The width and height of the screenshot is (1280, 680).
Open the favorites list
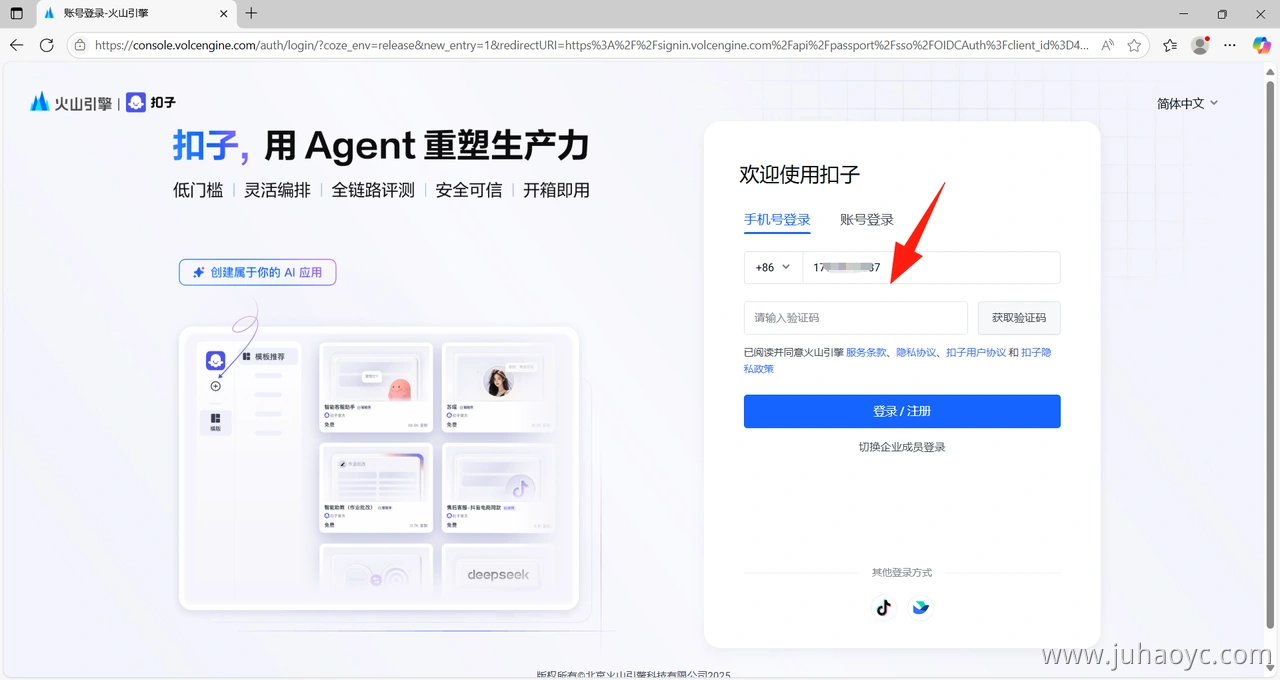[x=1170, y=45]
